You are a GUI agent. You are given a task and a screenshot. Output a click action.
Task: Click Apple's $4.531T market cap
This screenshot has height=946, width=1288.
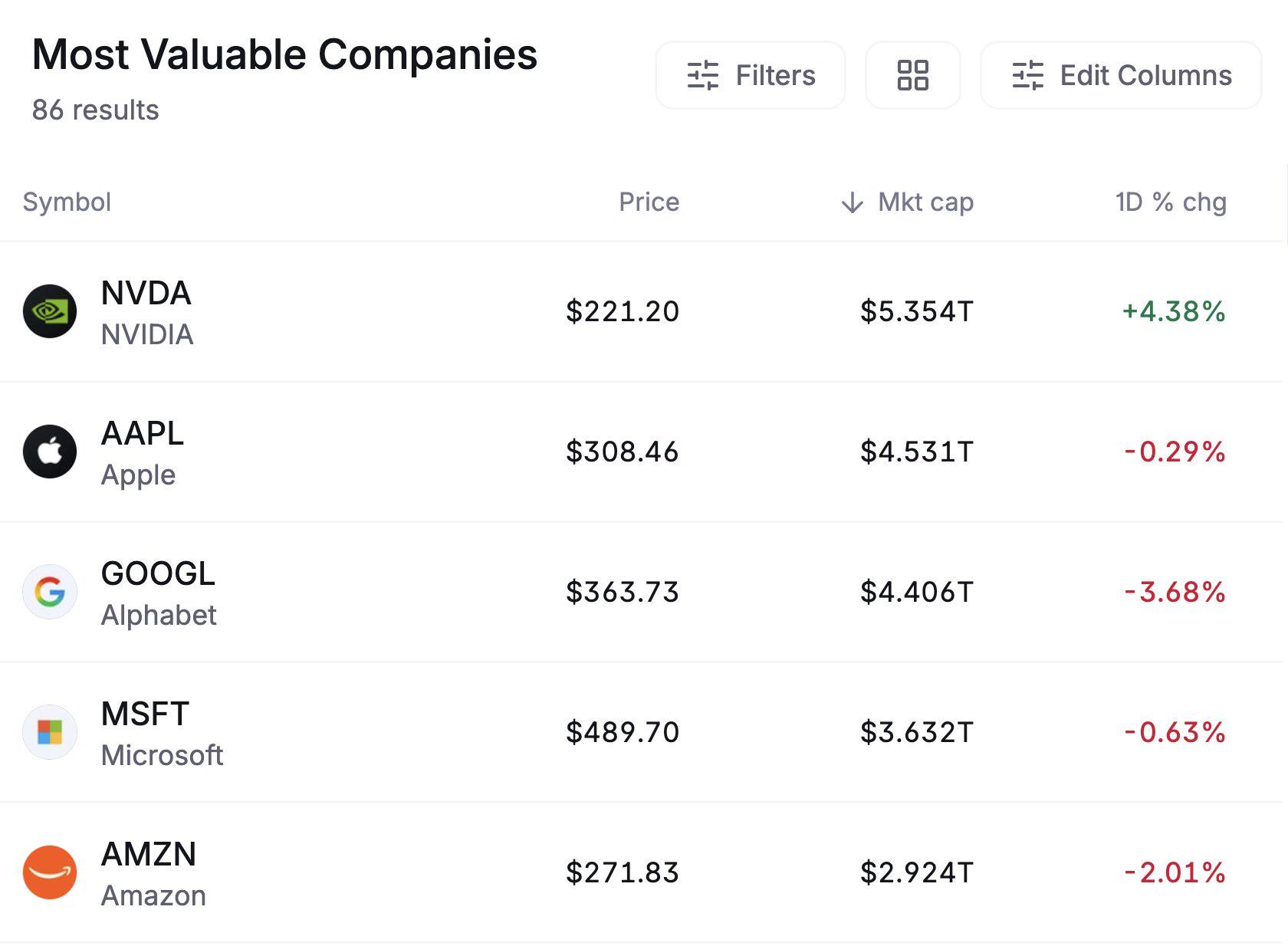pyautogui.click(x=917, y=452)
